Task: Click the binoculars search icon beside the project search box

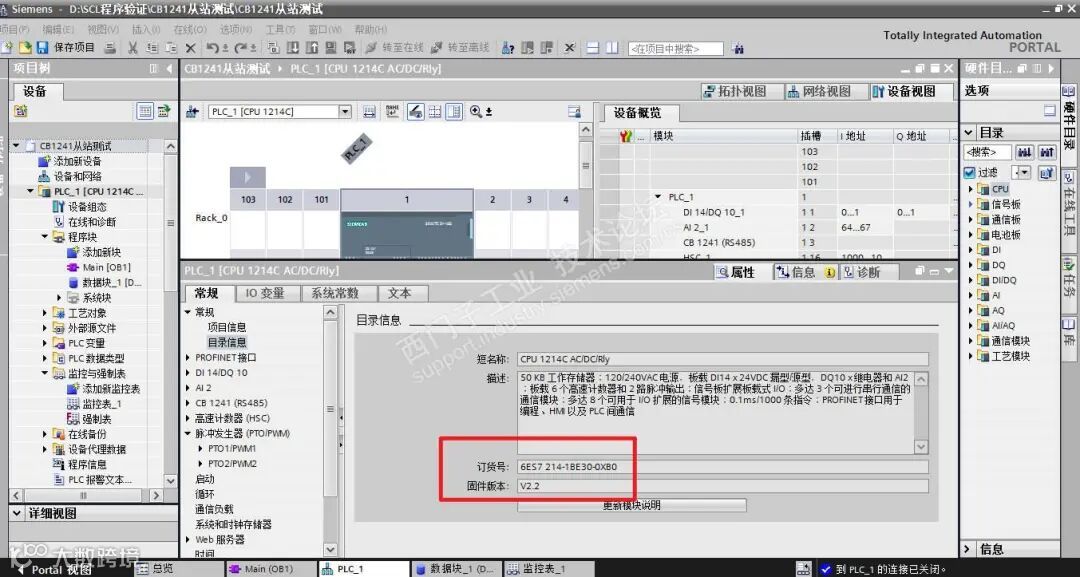Action: tap(738, 48)
